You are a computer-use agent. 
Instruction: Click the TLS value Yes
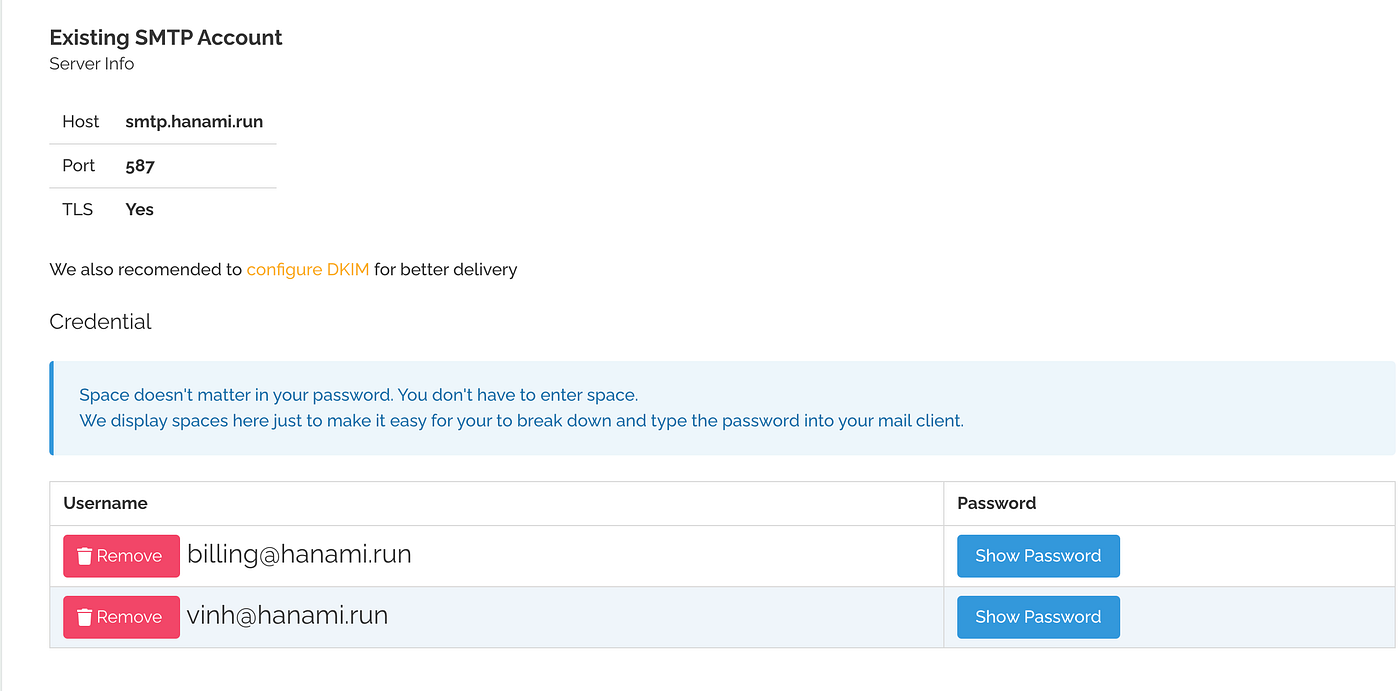point(139,209)
